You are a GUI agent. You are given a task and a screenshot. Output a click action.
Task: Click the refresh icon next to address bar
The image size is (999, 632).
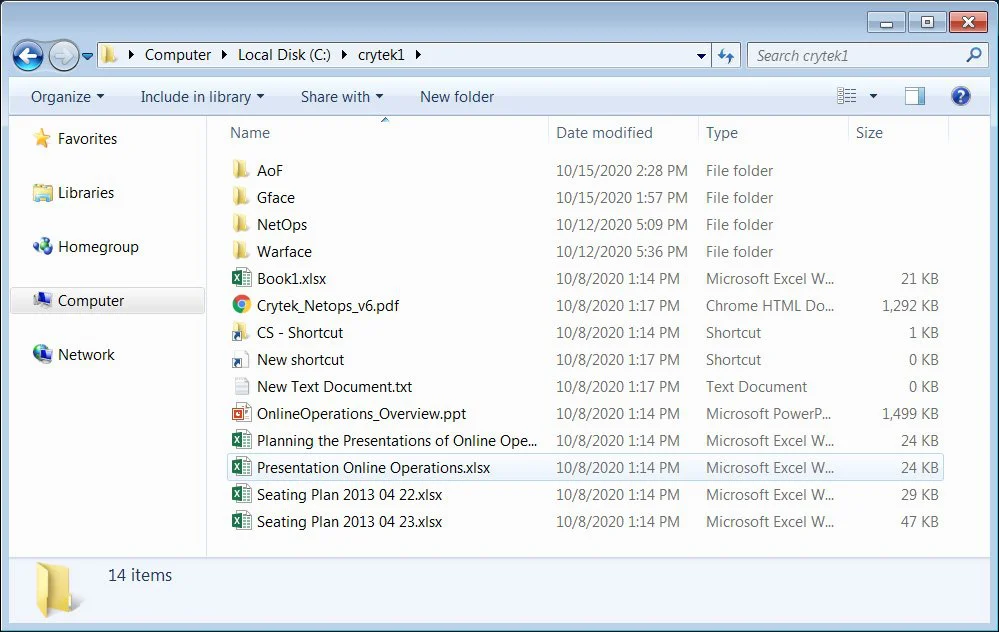pyautogui.click(x=726, y=56)
